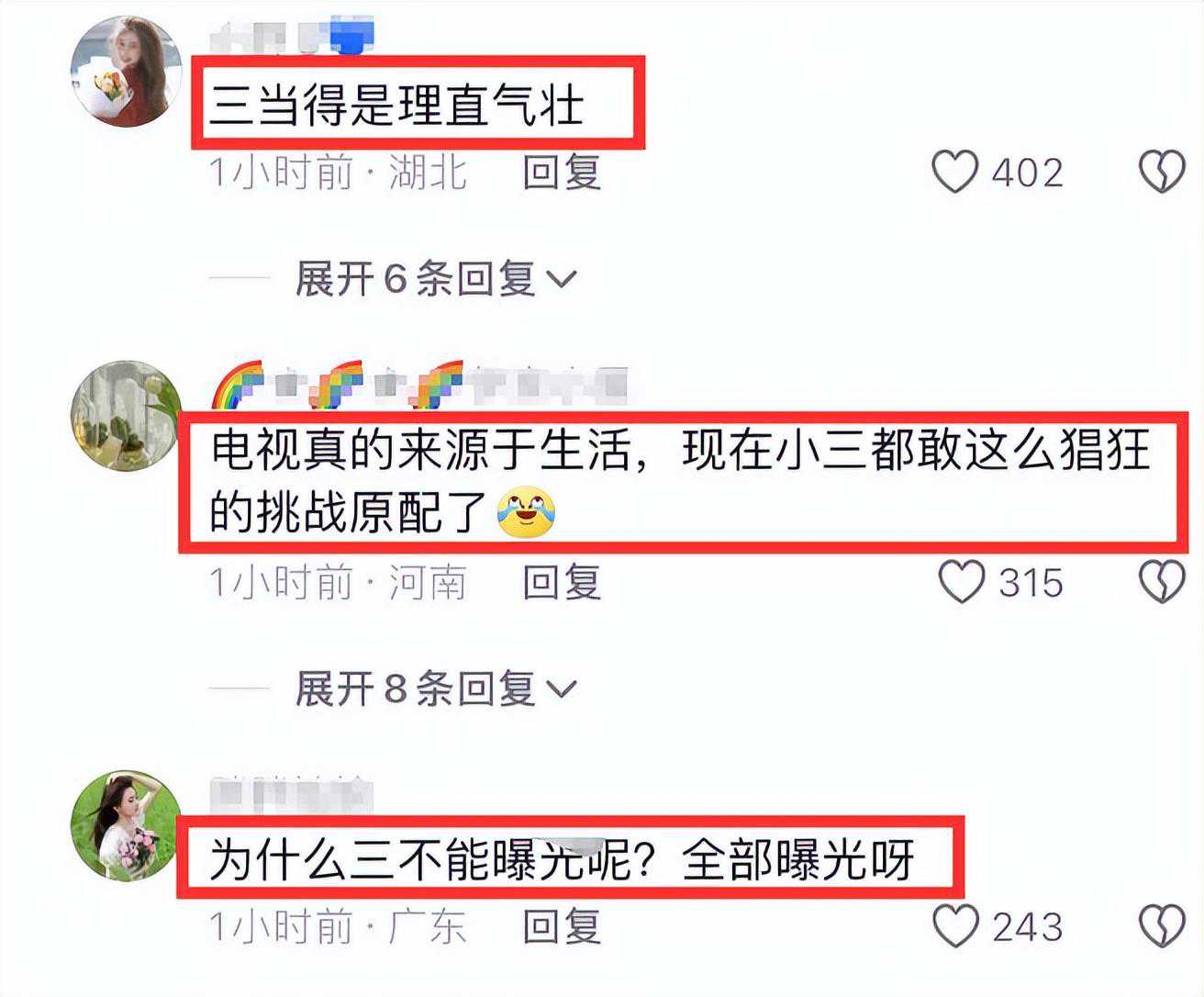1204x997 pixels.
Task: Open avatar of the first commenter with bouquet
Action: [x=127, y=70]
